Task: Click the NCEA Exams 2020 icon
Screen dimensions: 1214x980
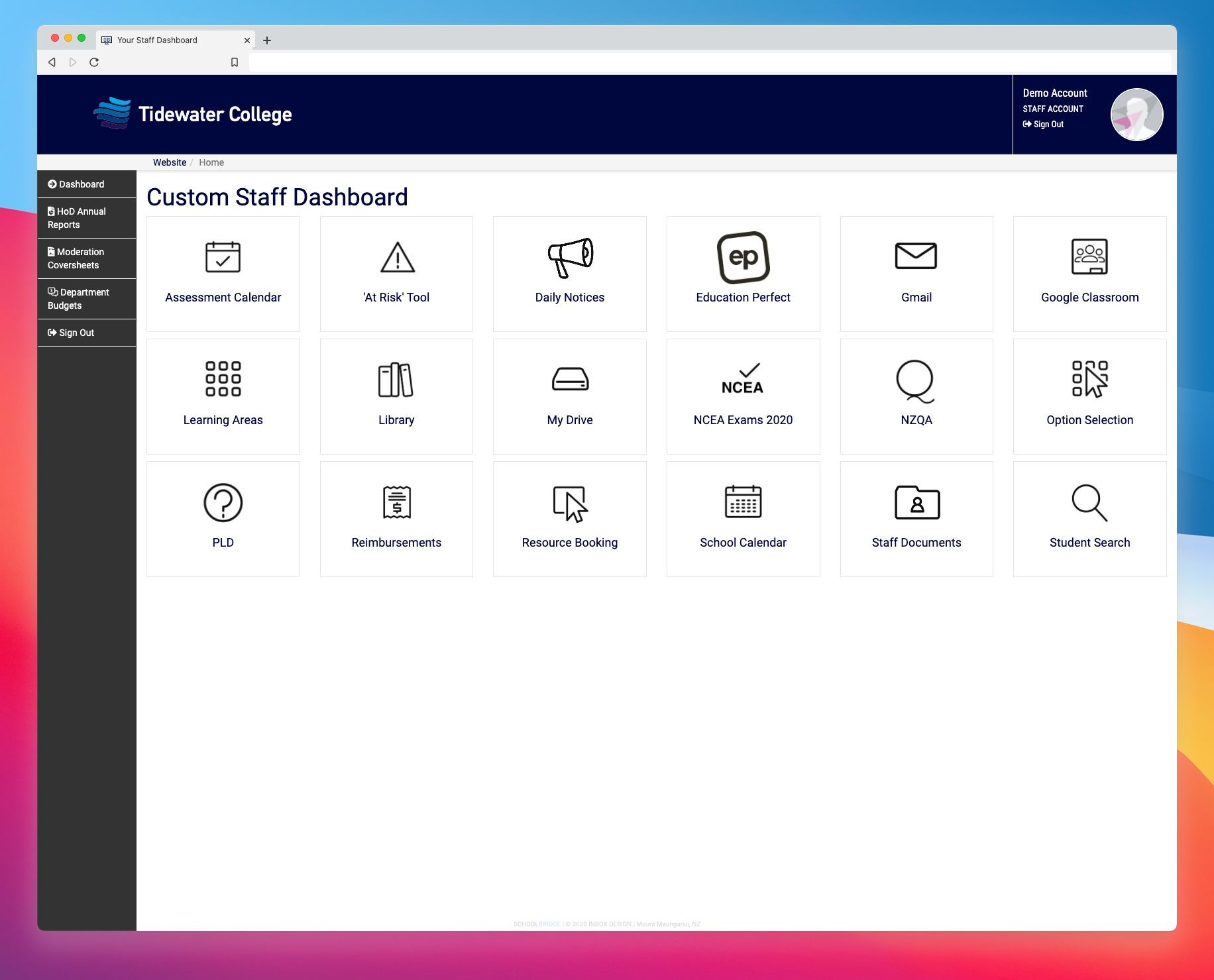Action: [x=743, y=380]
